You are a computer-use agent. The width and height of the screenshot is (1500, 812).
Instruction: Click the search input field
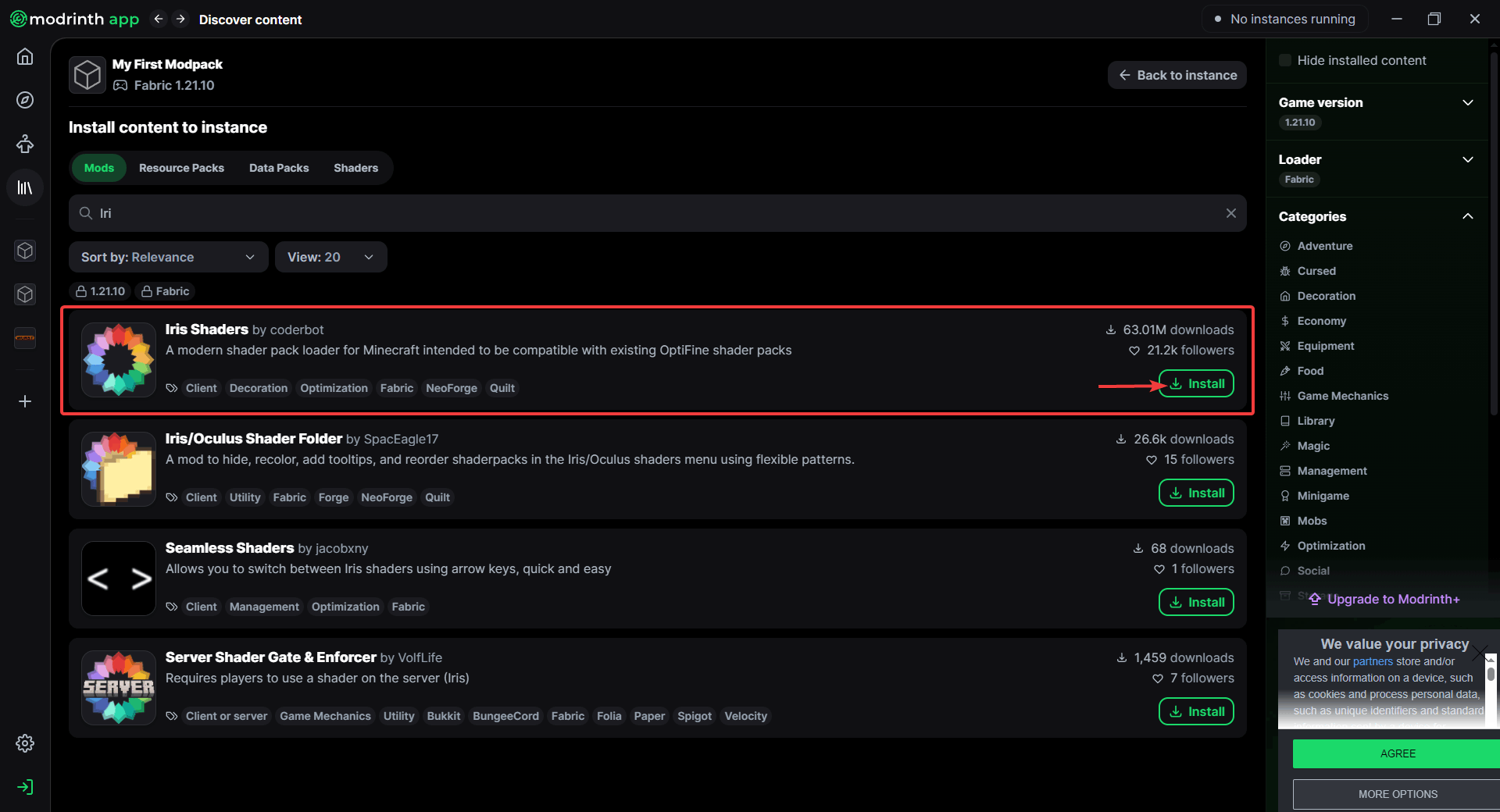[656, 213]
